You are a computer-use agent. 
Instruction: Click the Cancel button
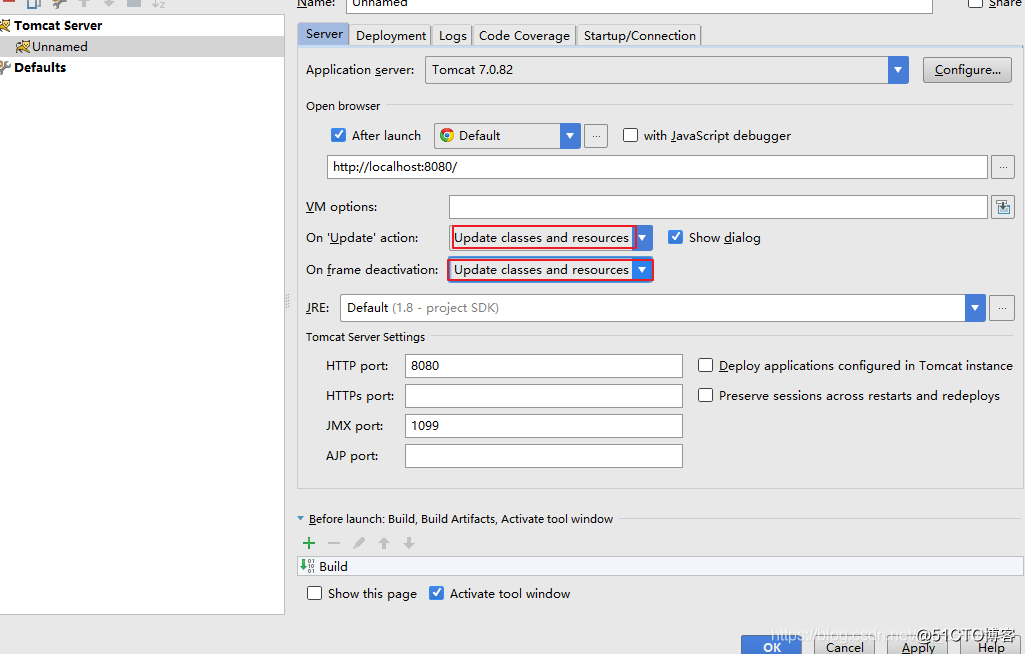coord(845,646)
